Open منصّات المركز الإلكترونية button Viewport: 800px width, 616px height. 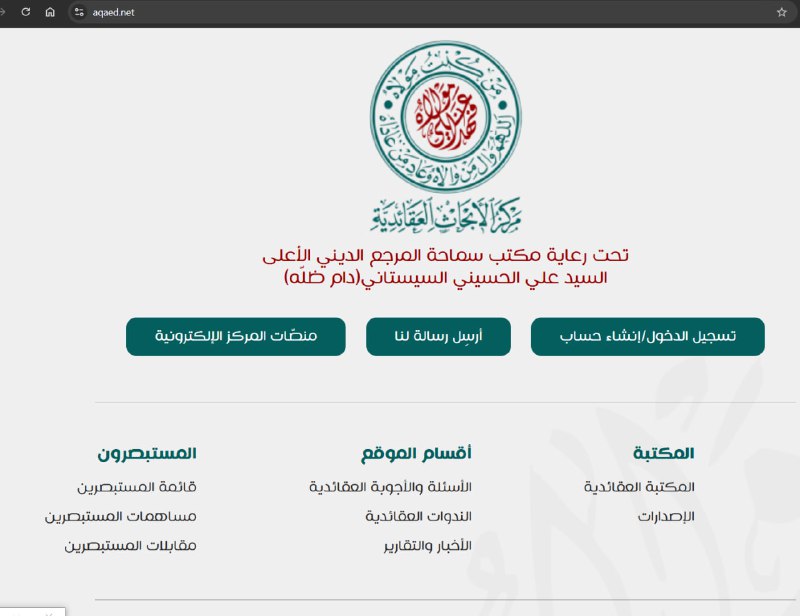pos(236,336)
